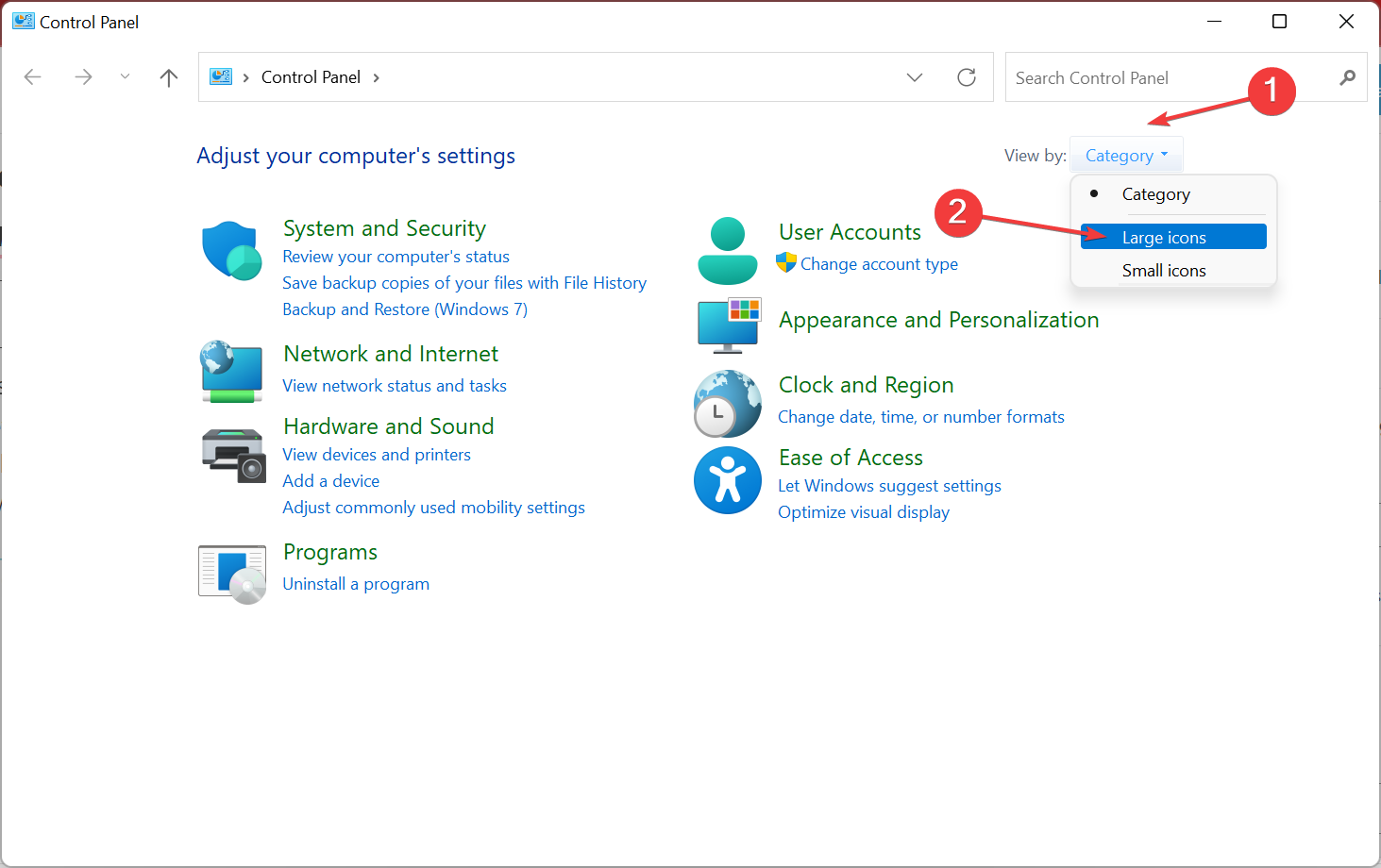This screenshot has height=868, width=1381.
Task: Go up one level with Up arrow
Action: tap(169, 77)
